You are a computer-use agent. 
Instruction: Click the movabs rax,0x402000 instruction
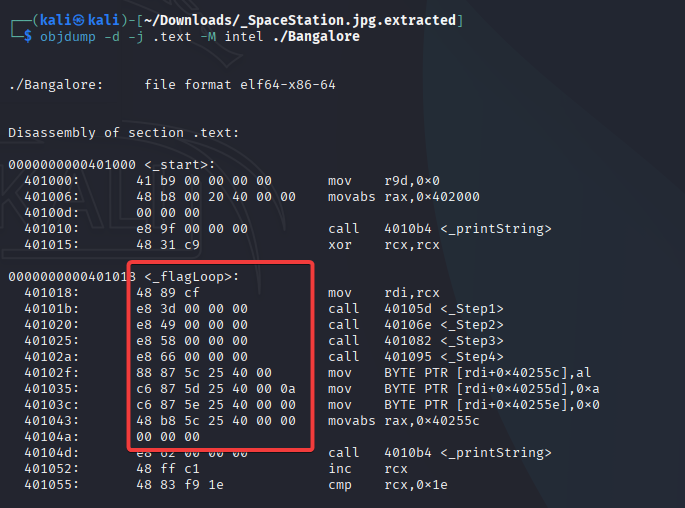(x=404, y=197)
